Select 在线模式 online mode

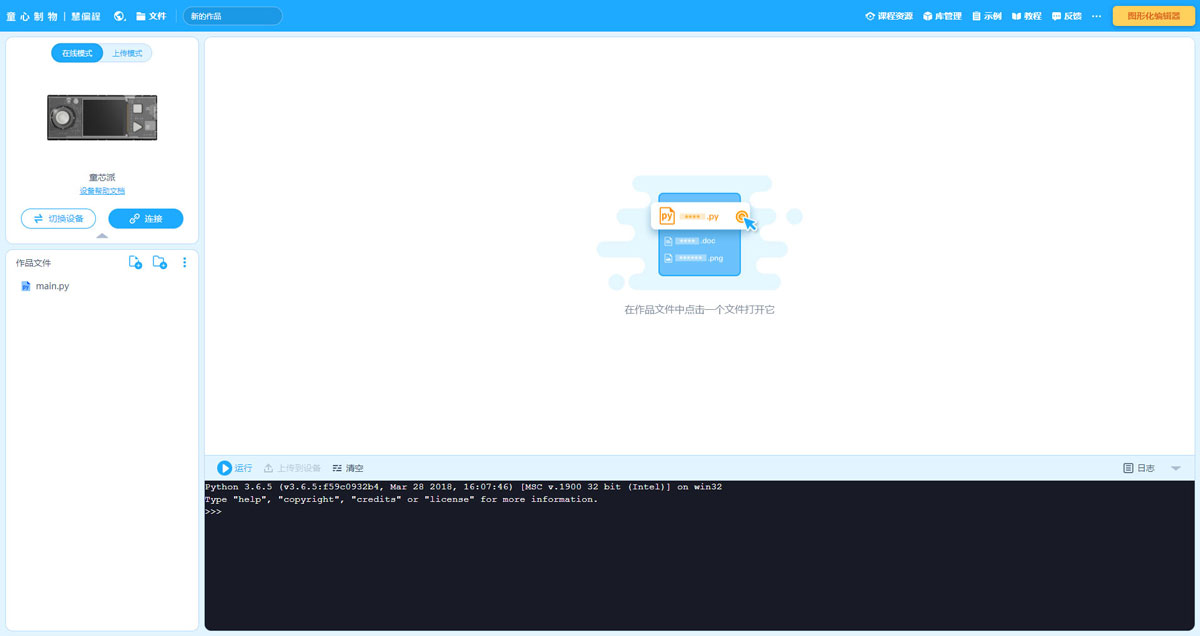tap(76, 52)
